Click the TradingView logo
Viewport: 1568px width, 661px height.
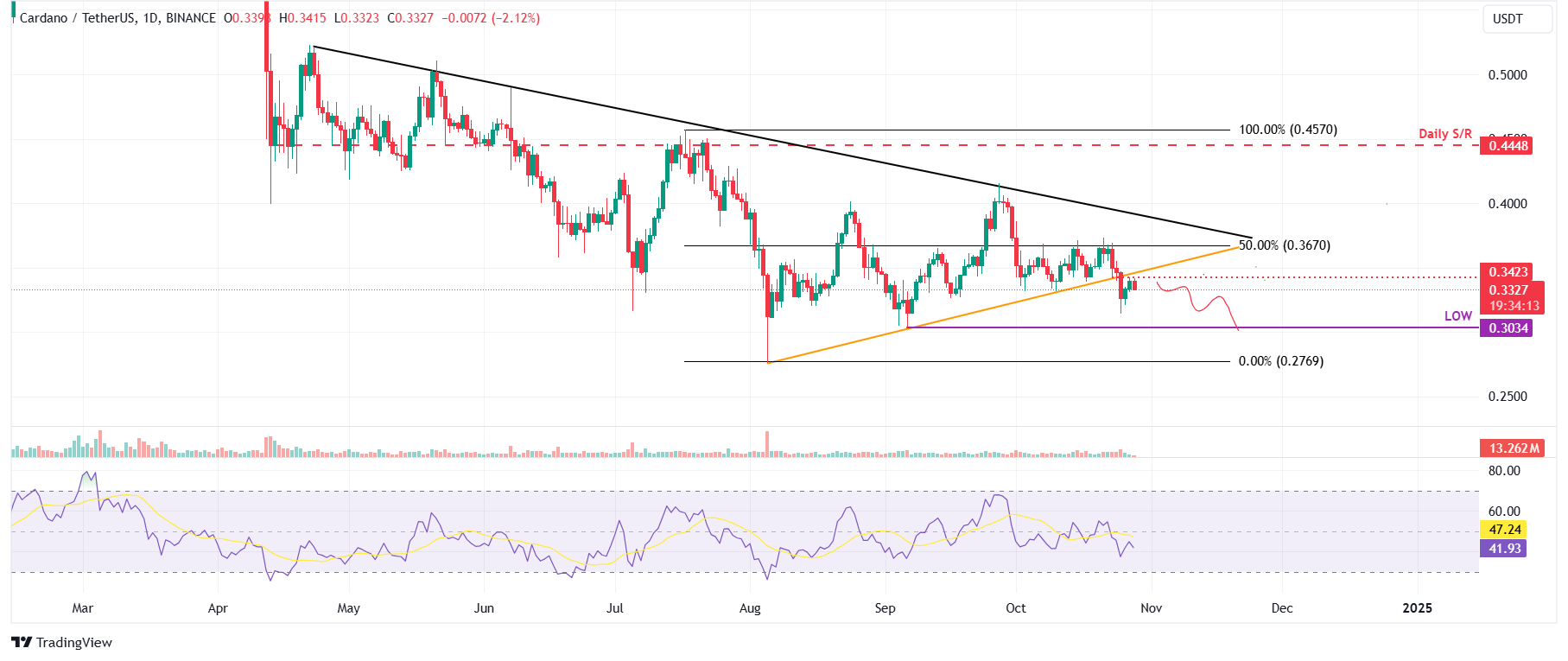(61, 642)
